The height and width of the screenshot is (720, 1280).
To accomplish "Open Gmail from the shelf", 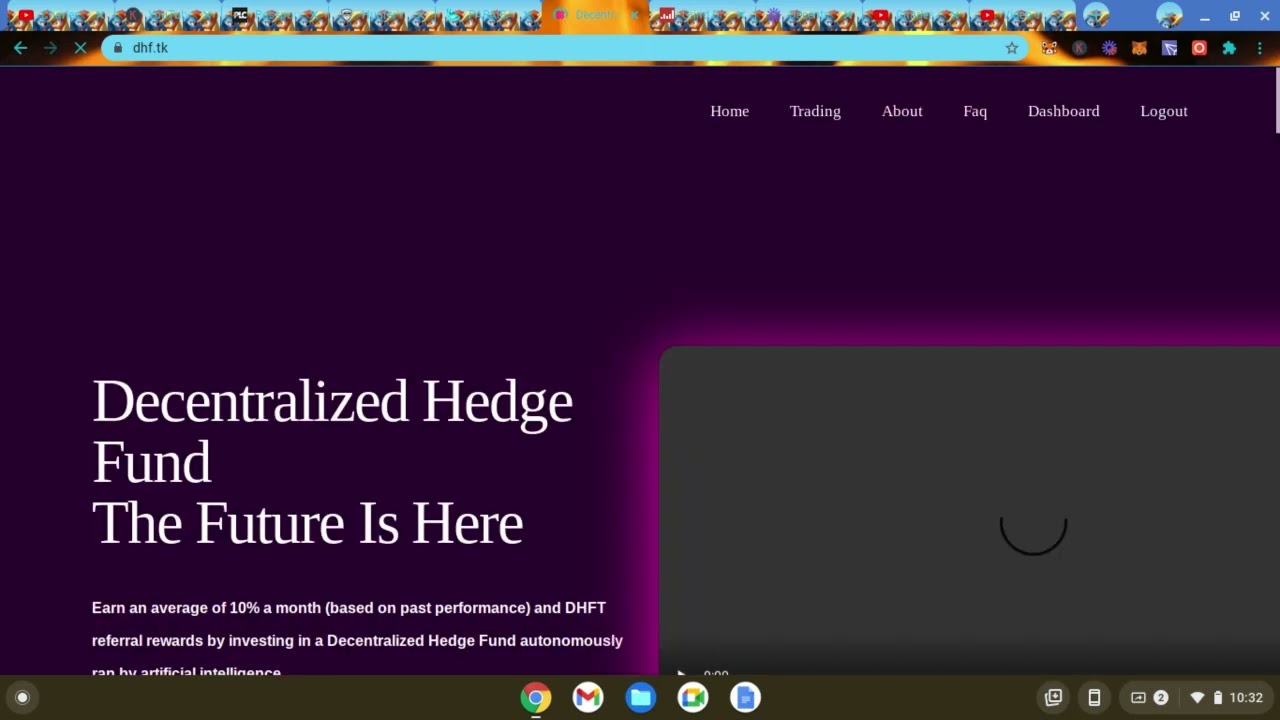I will point(588,697).
